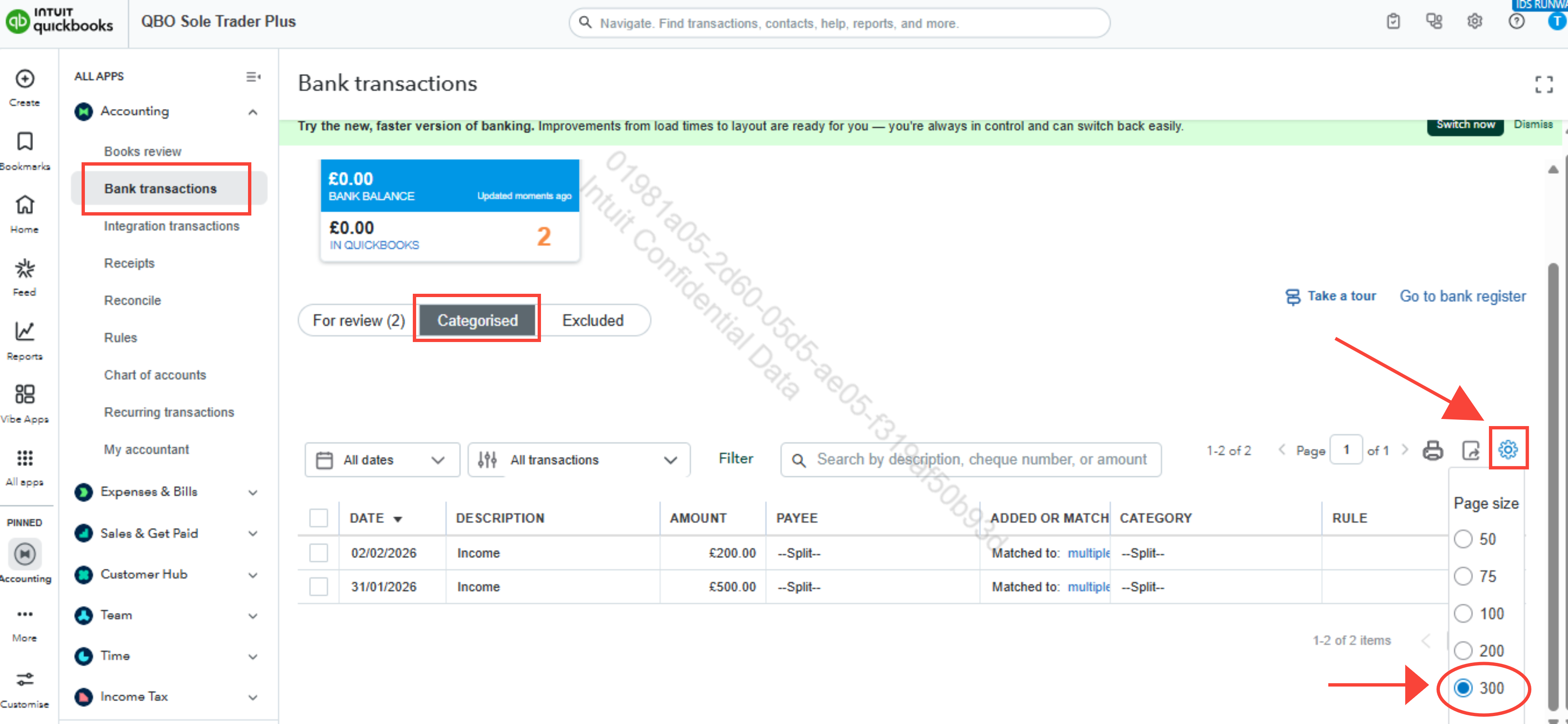This screenshot has height=724, width=1568.
Task: Open the All transactions filter dropdown
Action: tap(578, 460)
